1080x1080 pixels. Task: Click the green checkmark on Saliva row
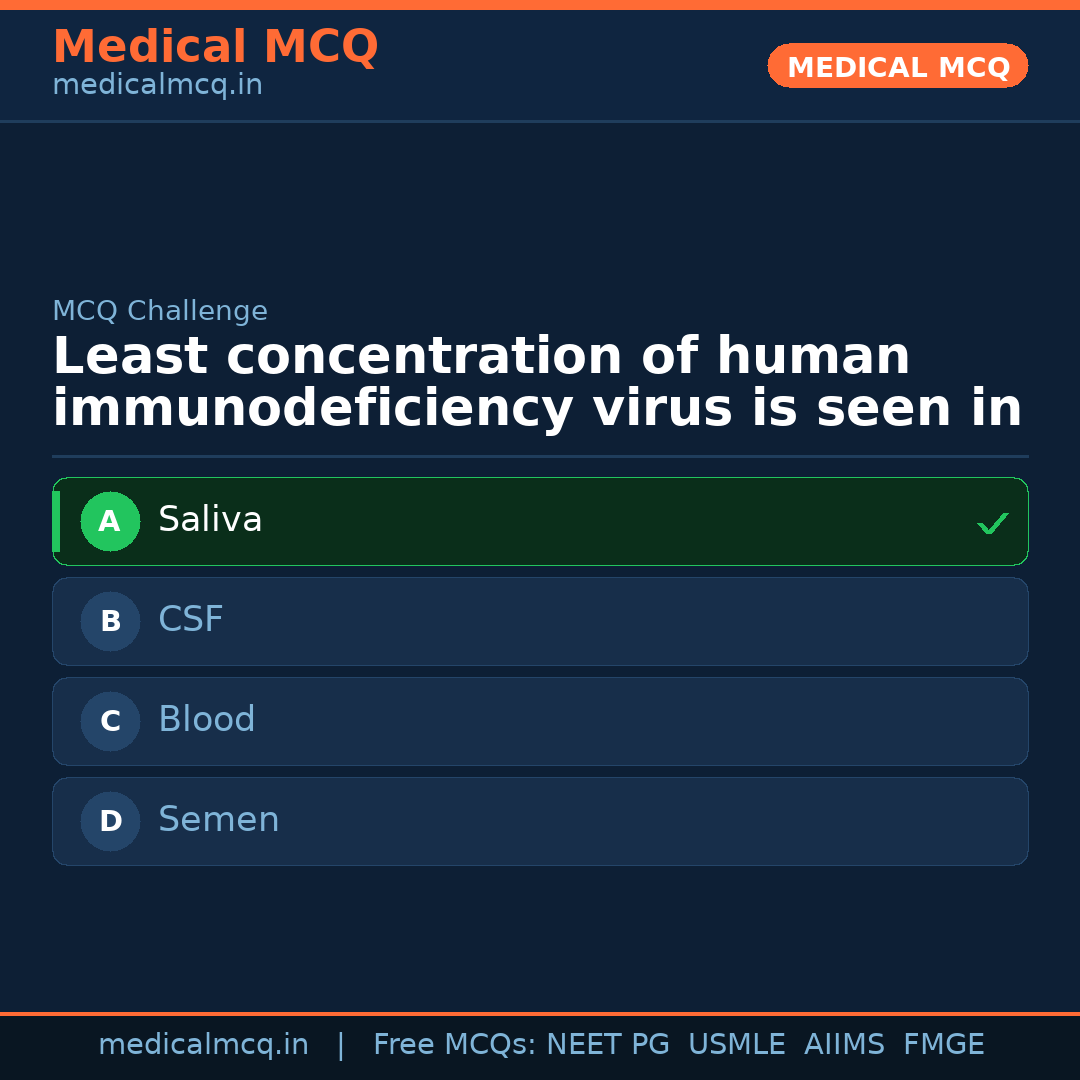[x=992, y=523]
